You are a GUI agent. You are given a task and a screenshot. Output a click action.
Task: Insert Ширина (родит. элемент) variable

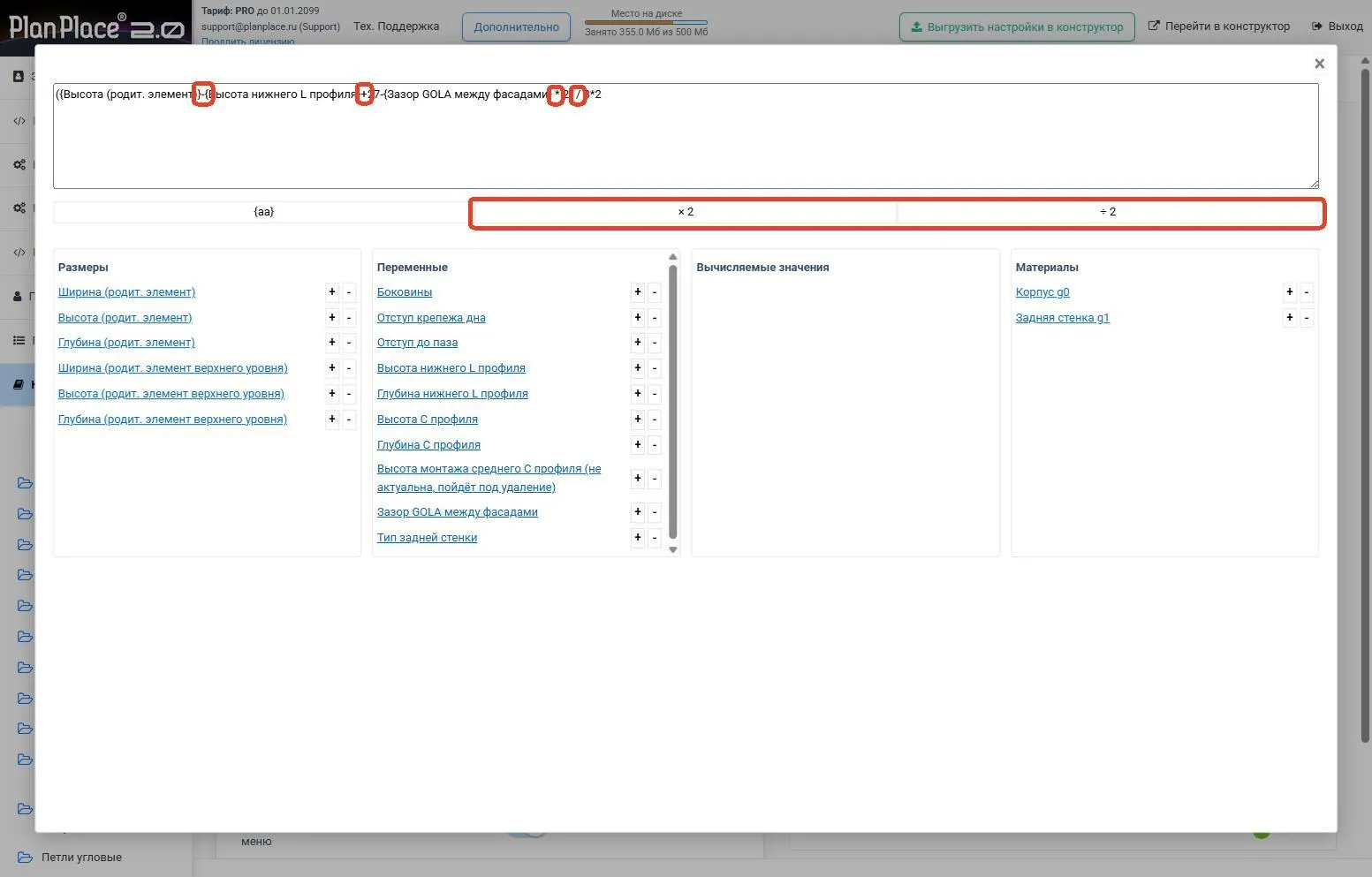point(126,292)
